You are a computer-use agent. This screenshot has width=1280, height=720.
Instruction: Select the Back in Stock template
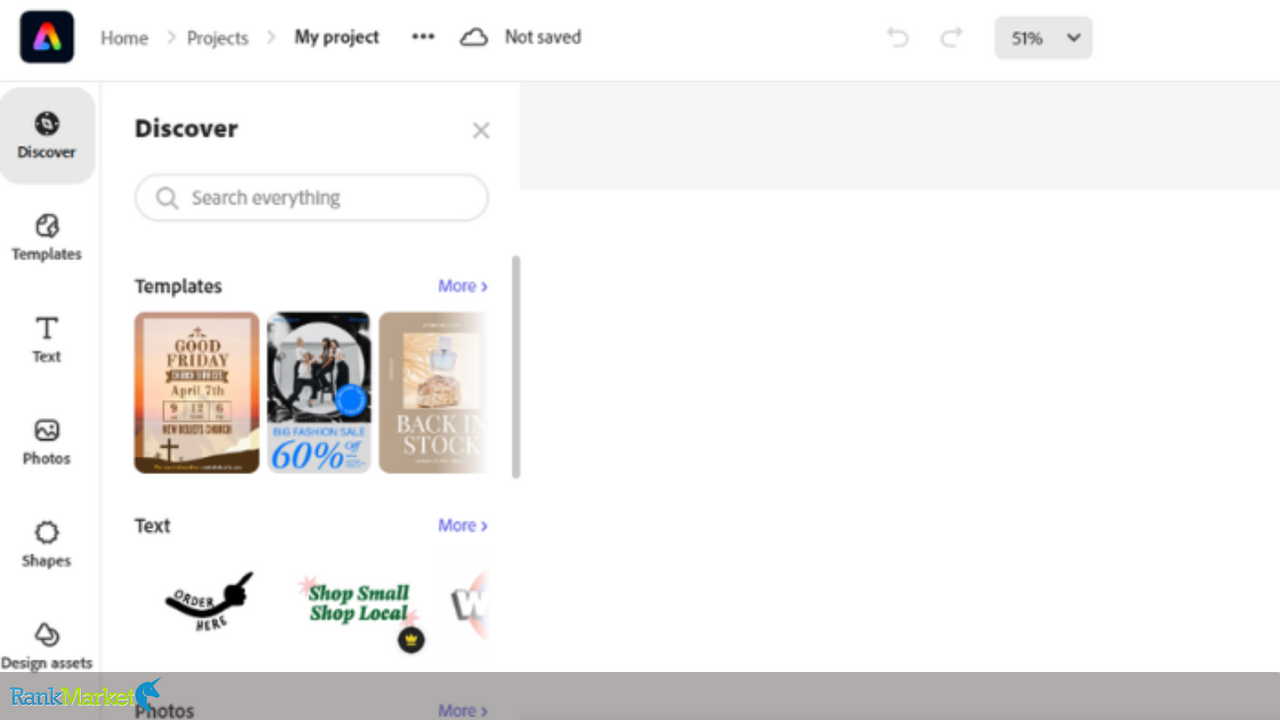coord(433,392)
